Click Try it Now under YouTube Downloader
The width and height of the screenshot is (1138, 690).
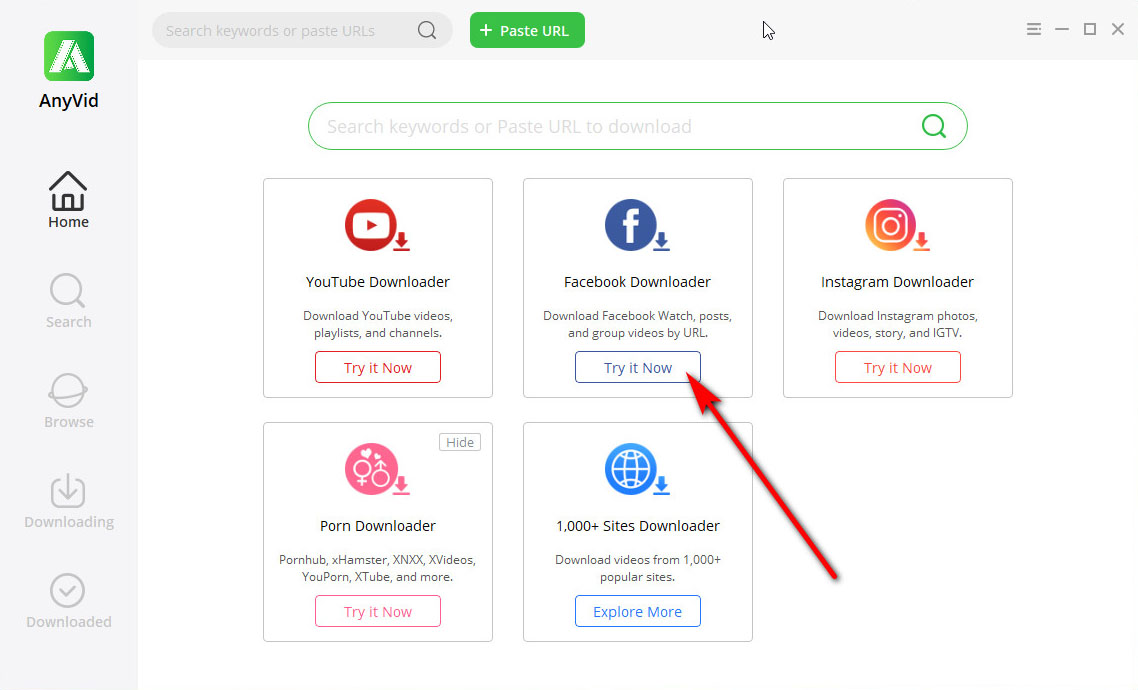tap(377, 367)
